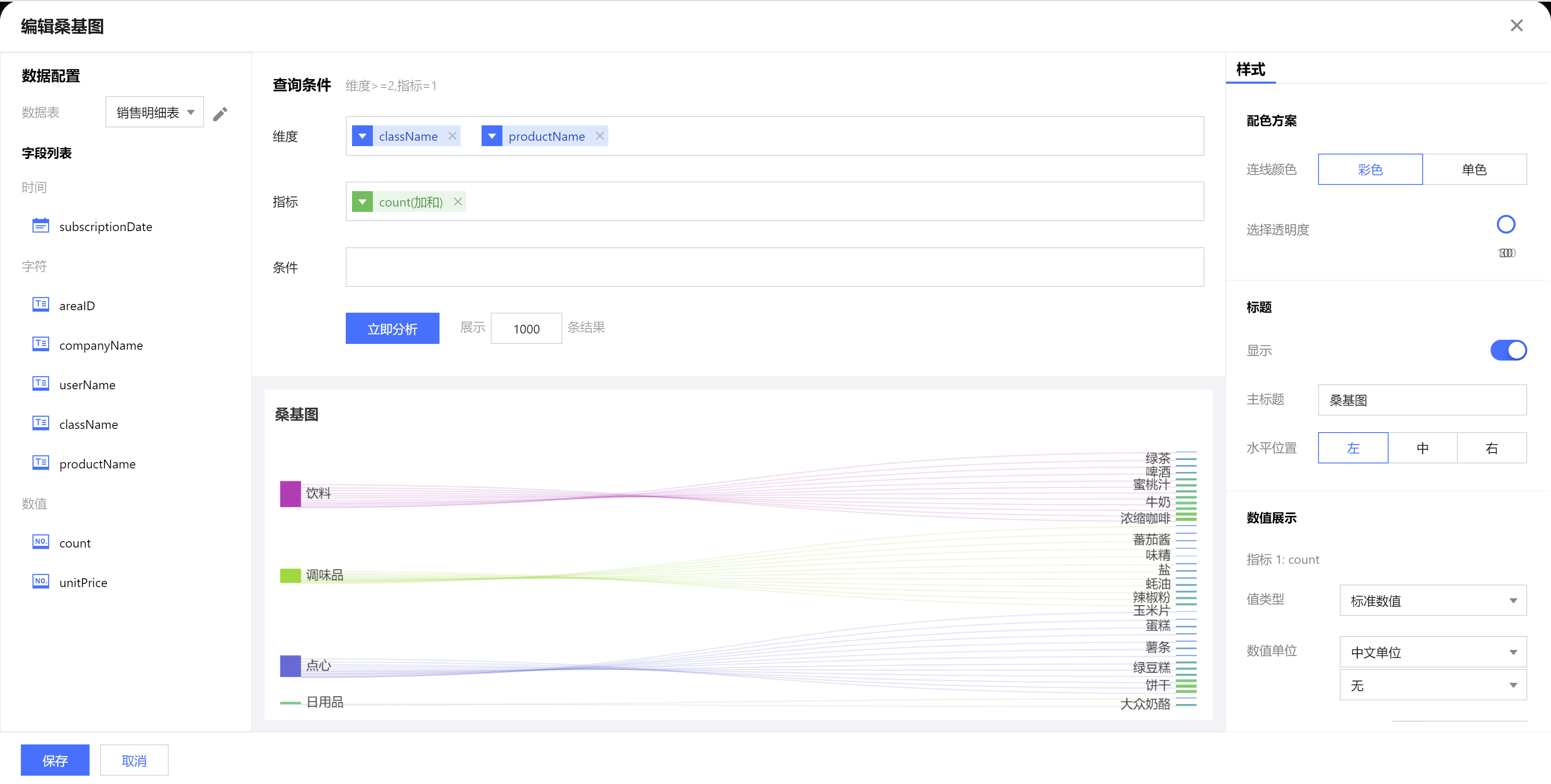Viewport: 1551px width, 784px height.
Task: Click the pencil edit icon beside data table
Action: [x=220, y=114]
